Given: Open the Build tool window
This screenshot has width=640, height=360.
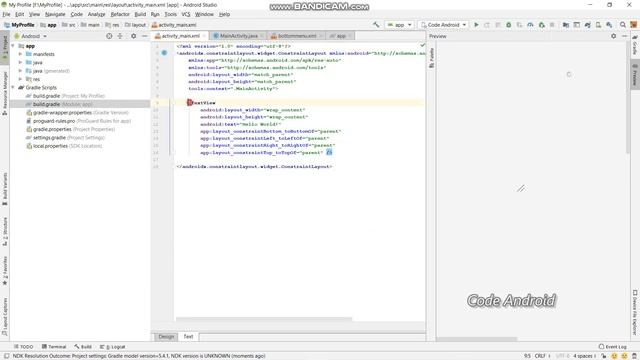Looking at the screenshot, I should 83,347.
